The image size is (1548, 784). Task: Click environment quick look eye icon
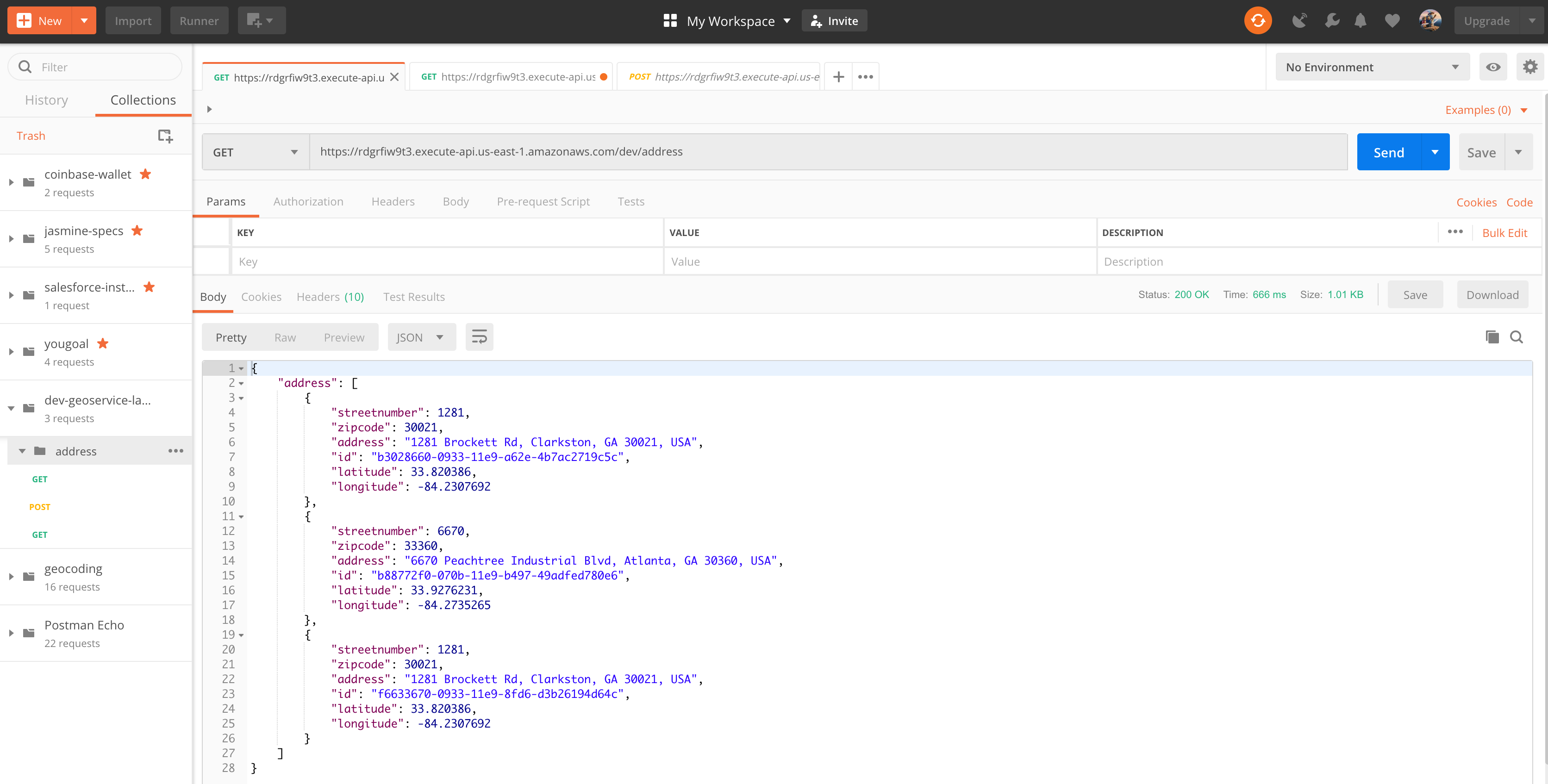[1493, 67]
